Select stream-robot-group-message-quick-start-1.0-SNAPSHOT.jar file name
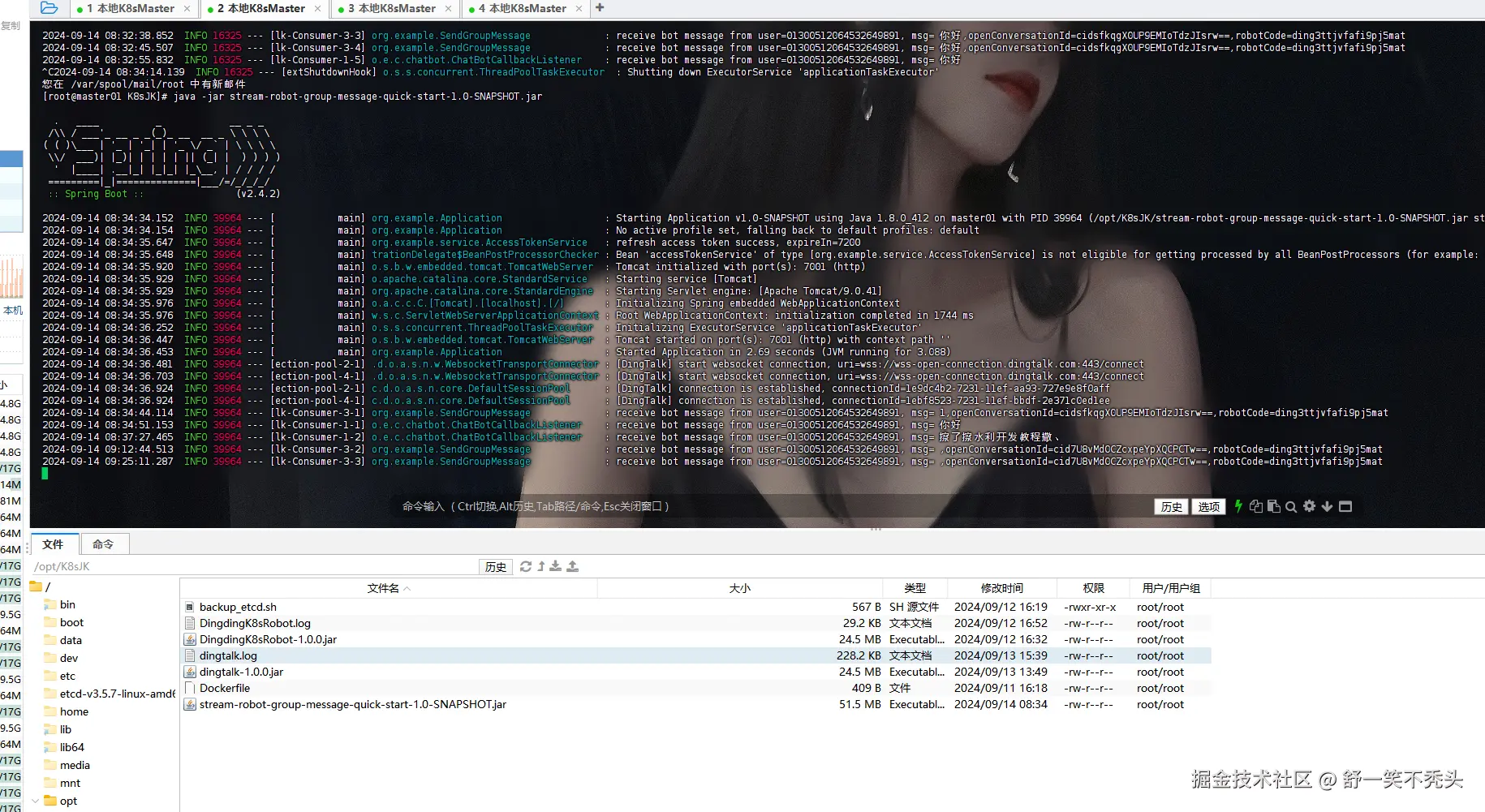This screenshot has height=812, width=1485. (x=353, y=704)
